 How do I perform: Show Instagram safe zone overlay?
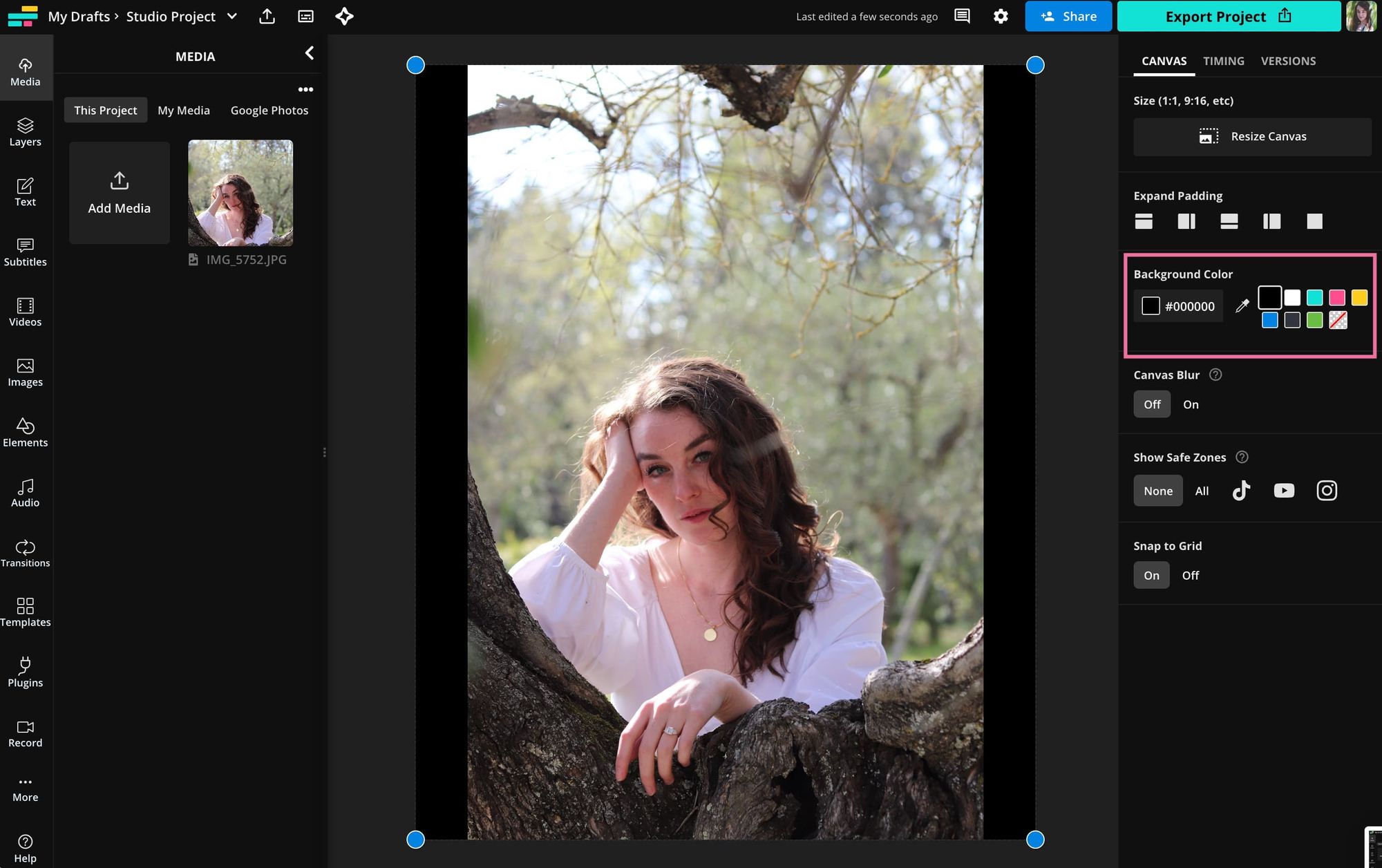tap(1326, 491)
